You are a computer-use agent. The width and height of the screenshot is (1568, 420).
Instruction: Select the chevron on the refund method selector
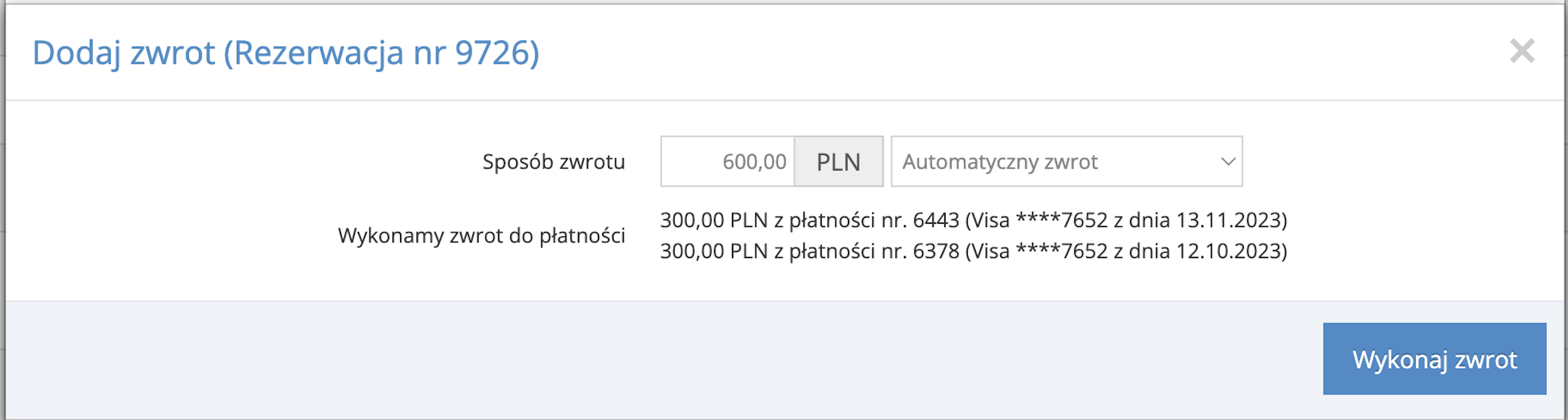point(1229,162)
